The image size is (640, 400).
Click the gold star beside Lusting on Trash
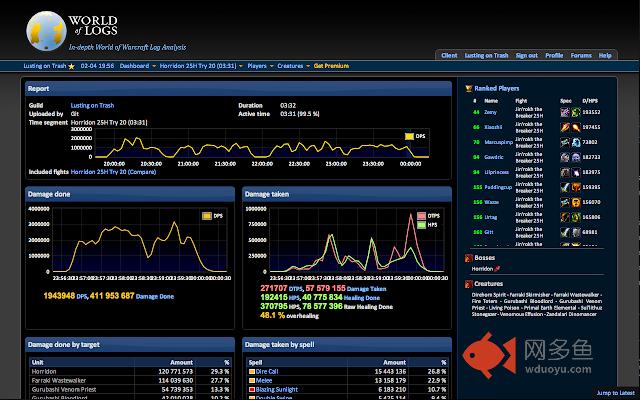(x=71, y=66)
